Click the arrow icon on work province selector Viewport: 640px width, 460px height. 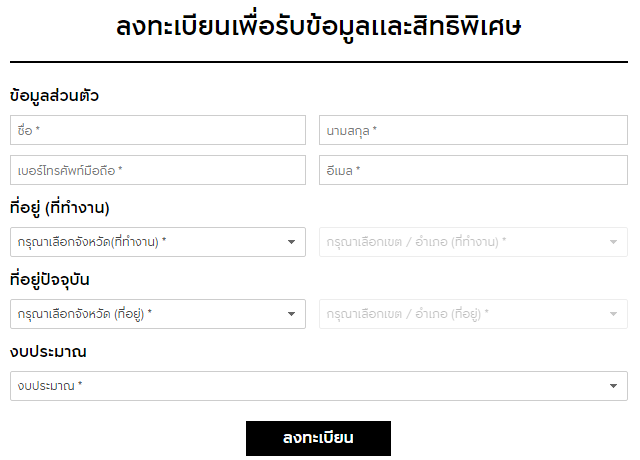click(x=291, y=242)
